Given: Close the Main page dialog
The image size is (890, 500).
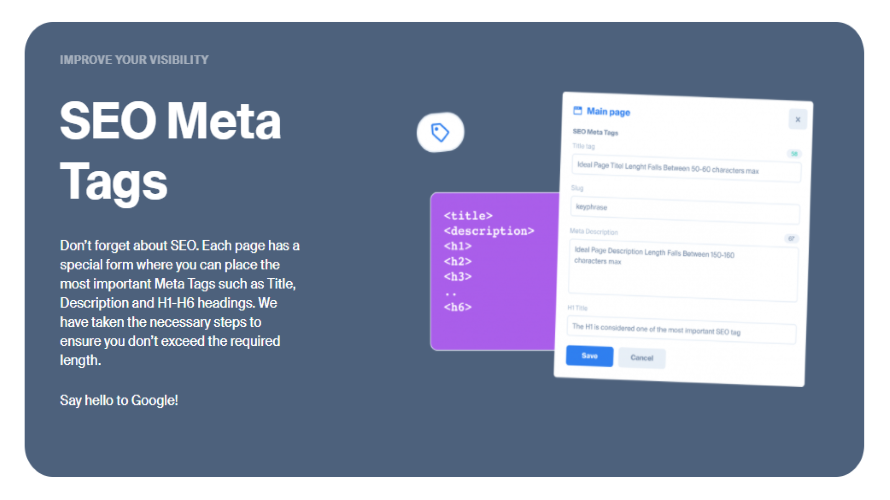Looking at the screenshot, I should (797, 119).
